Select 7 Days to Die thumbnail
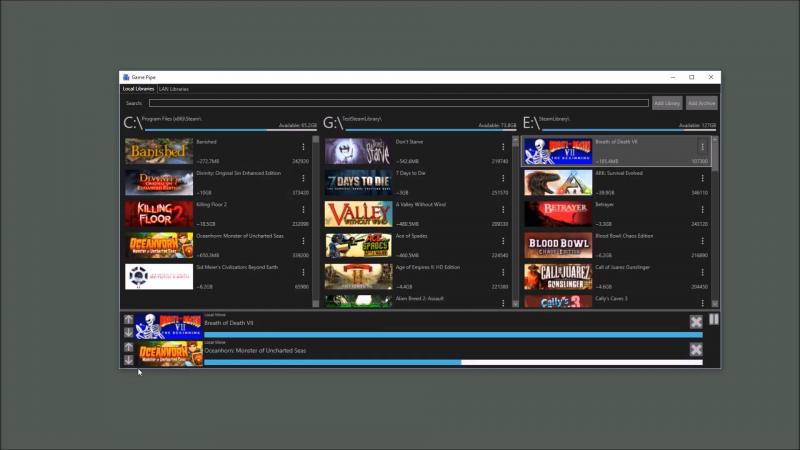Screen dimensions: 800x450 359,183
